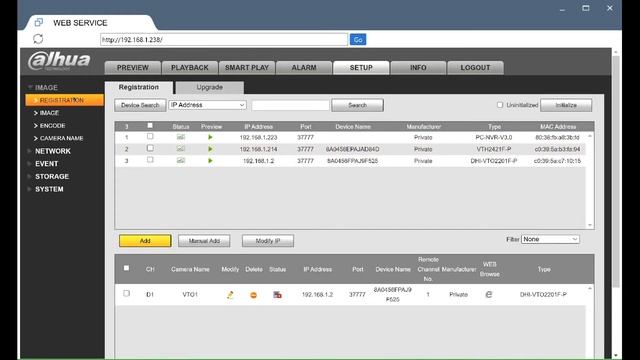Click status icon of 192.168.1.2 search row
Image resolution: width=640 pixels, height=360 pixels.
(181, 161)
